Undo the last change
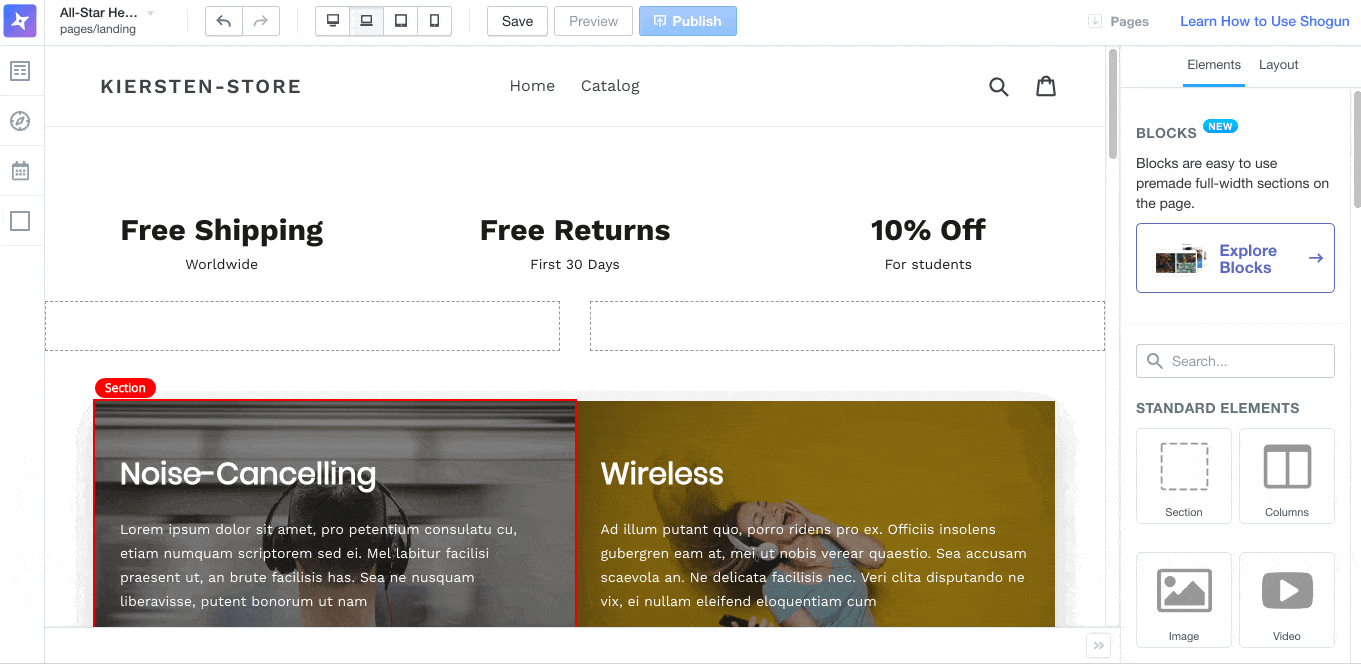 click(224, 21)
